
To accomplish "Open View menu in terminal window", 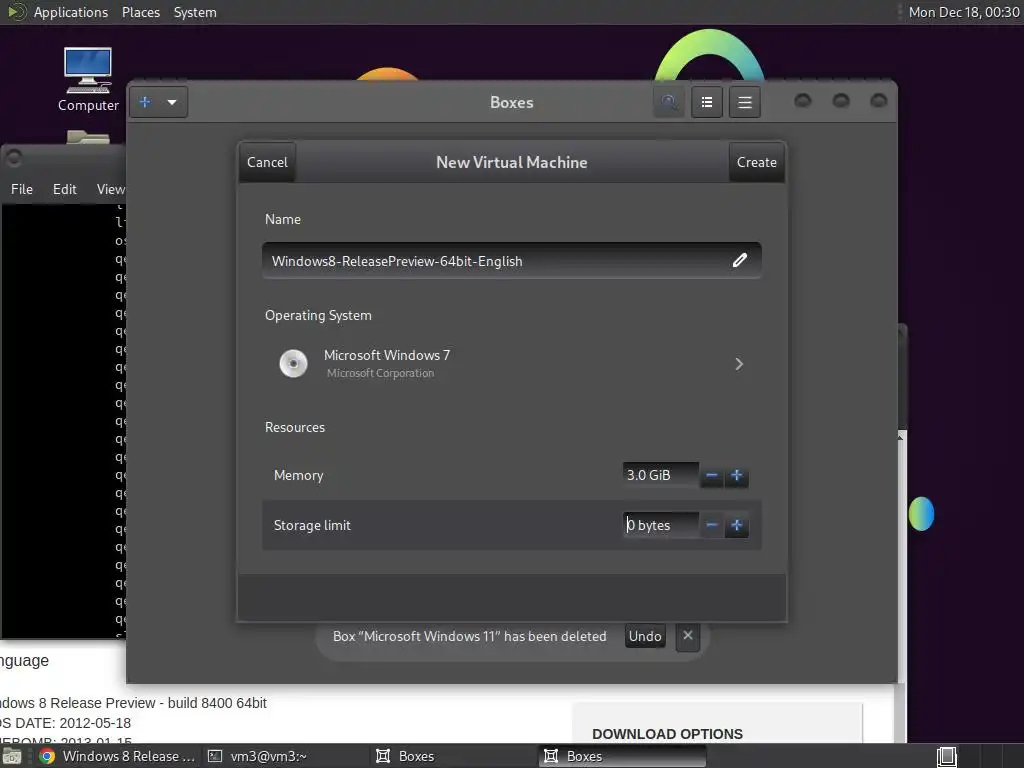I will pyautogui.click(x=110, y=189).
